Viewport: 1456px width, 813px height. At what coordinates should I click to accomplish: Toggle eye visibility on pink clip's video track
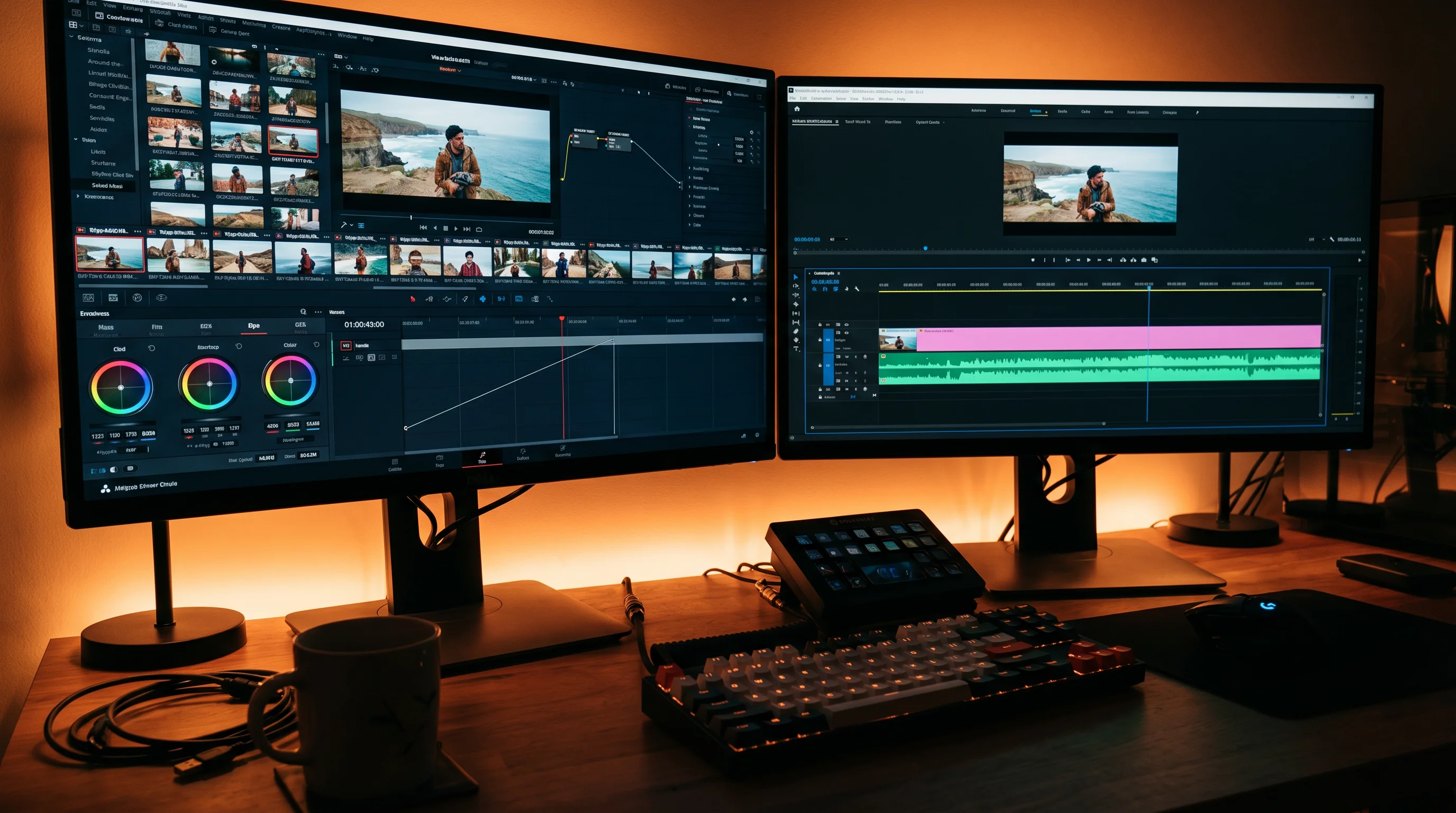click(846, 333)
